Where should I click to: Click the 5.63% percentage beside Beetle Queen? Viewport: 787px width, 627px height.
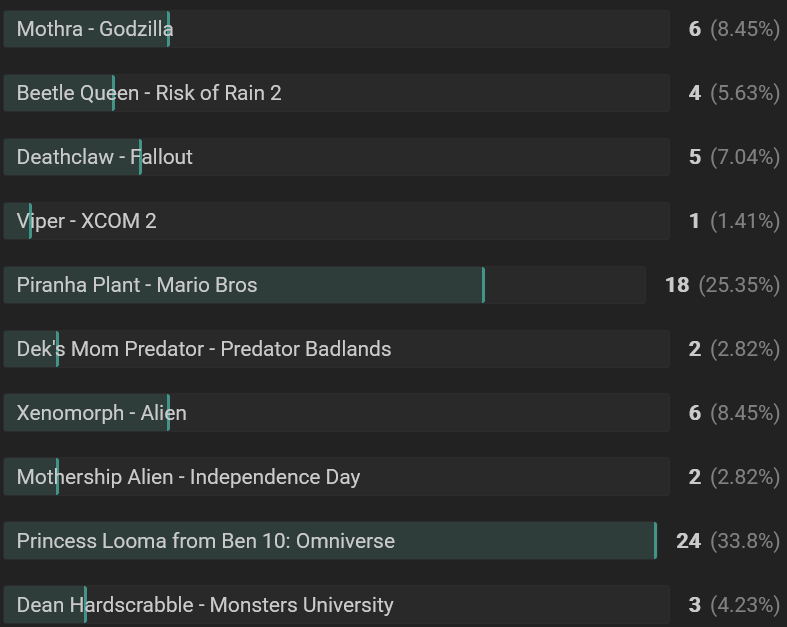coord(745,93)
